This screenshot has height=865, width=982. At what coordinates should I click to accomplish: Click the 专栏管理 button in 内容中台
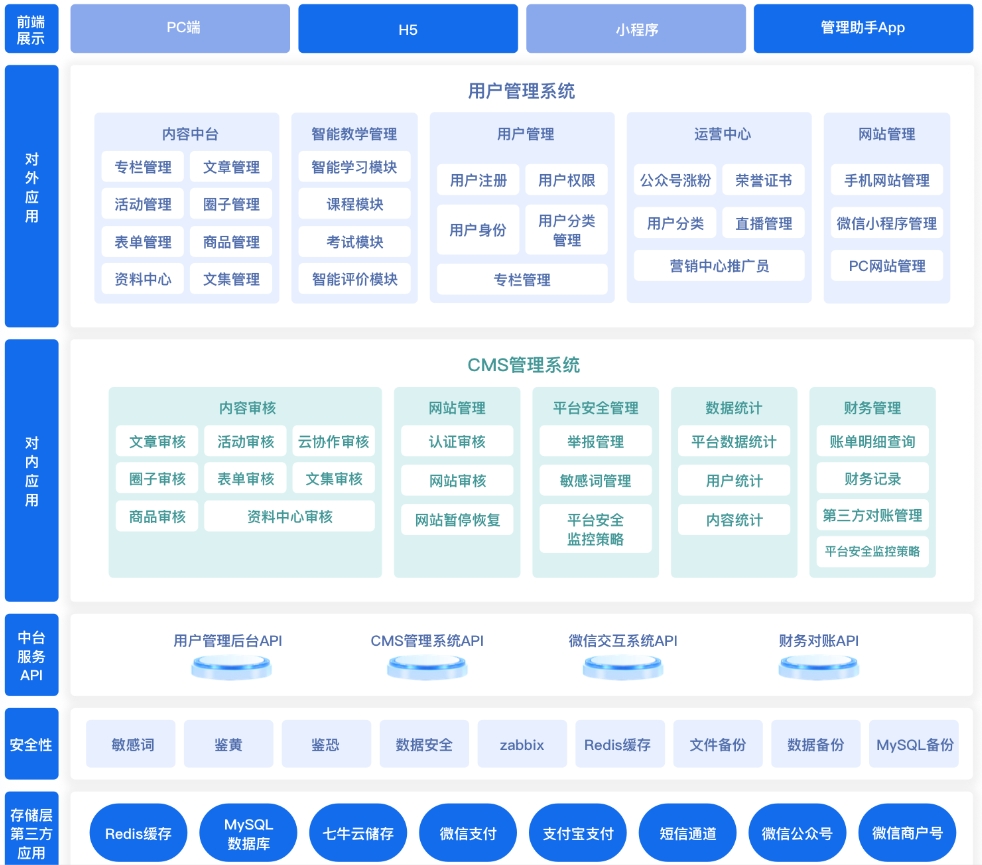[x=143, y=167]
